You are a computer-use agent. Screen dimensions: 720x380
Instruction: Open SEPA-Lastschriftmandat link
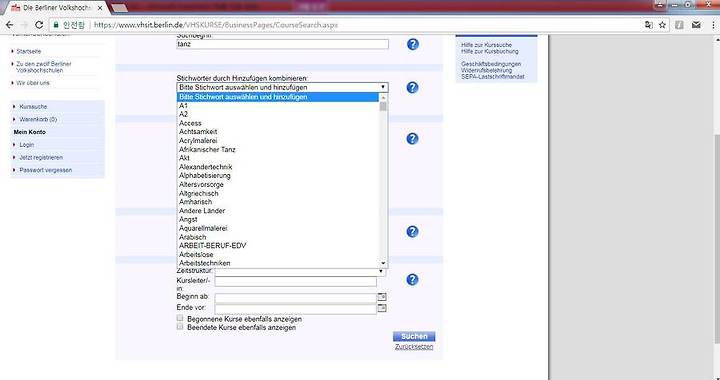[x=493, y=77]
